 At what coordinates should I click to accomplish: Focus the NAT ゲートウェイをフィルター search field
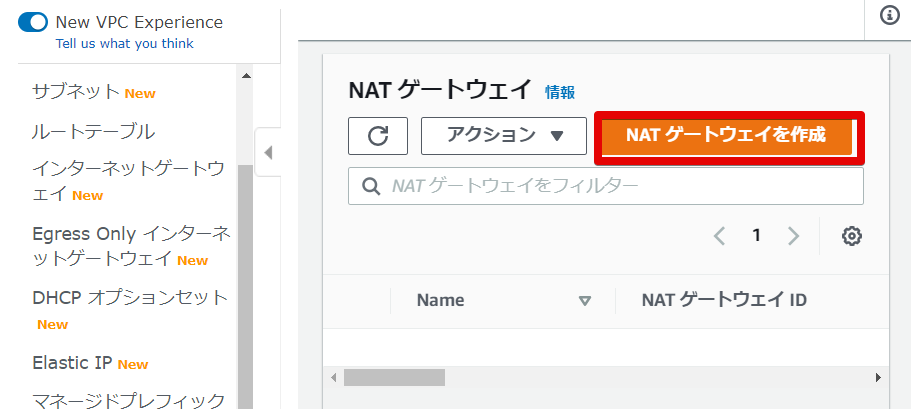coord(606,186)
